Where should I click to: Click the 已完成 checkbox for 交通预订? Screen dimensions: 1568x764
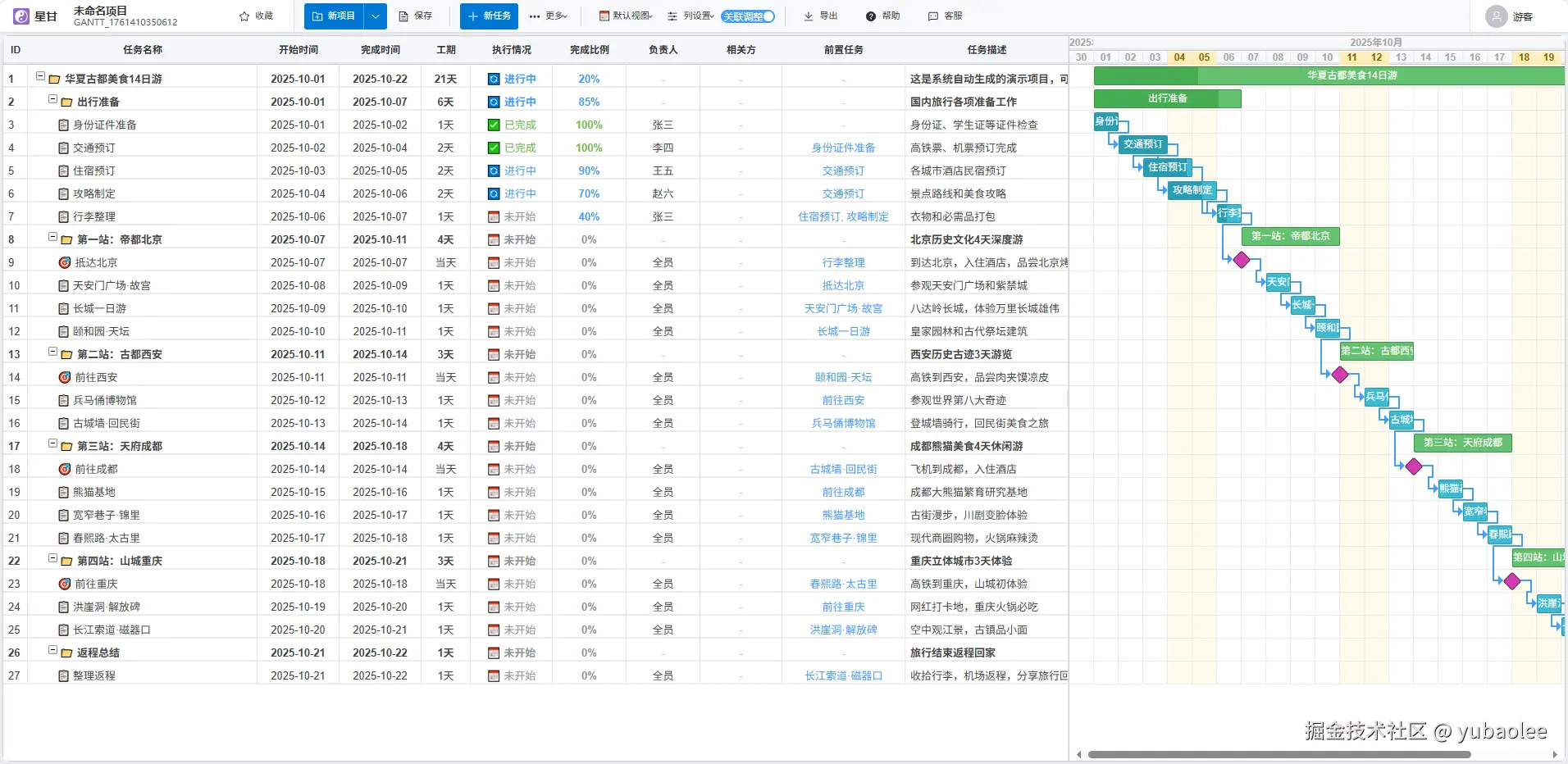494,148
